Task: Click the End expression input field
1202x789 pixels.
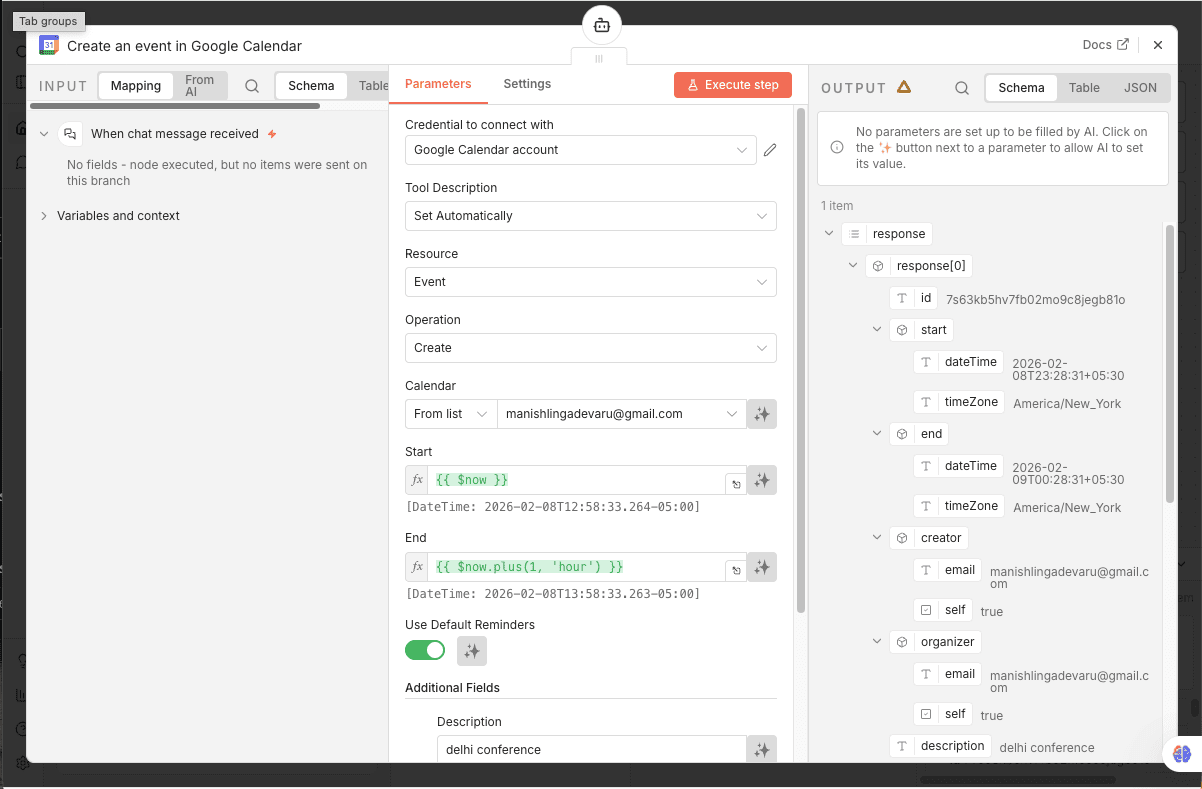Action: click(x=576, y=567)
